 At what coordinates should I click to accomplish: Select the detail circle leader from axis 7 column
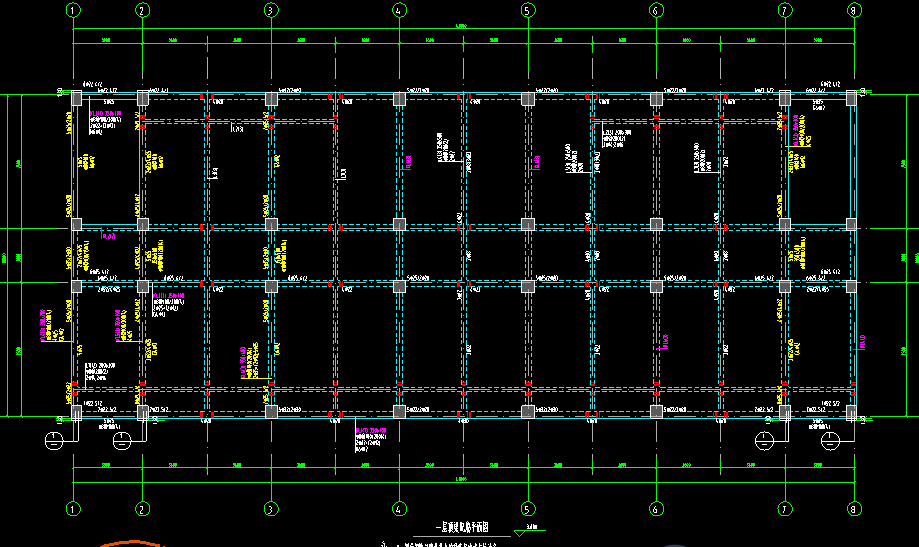pos(764,441)
